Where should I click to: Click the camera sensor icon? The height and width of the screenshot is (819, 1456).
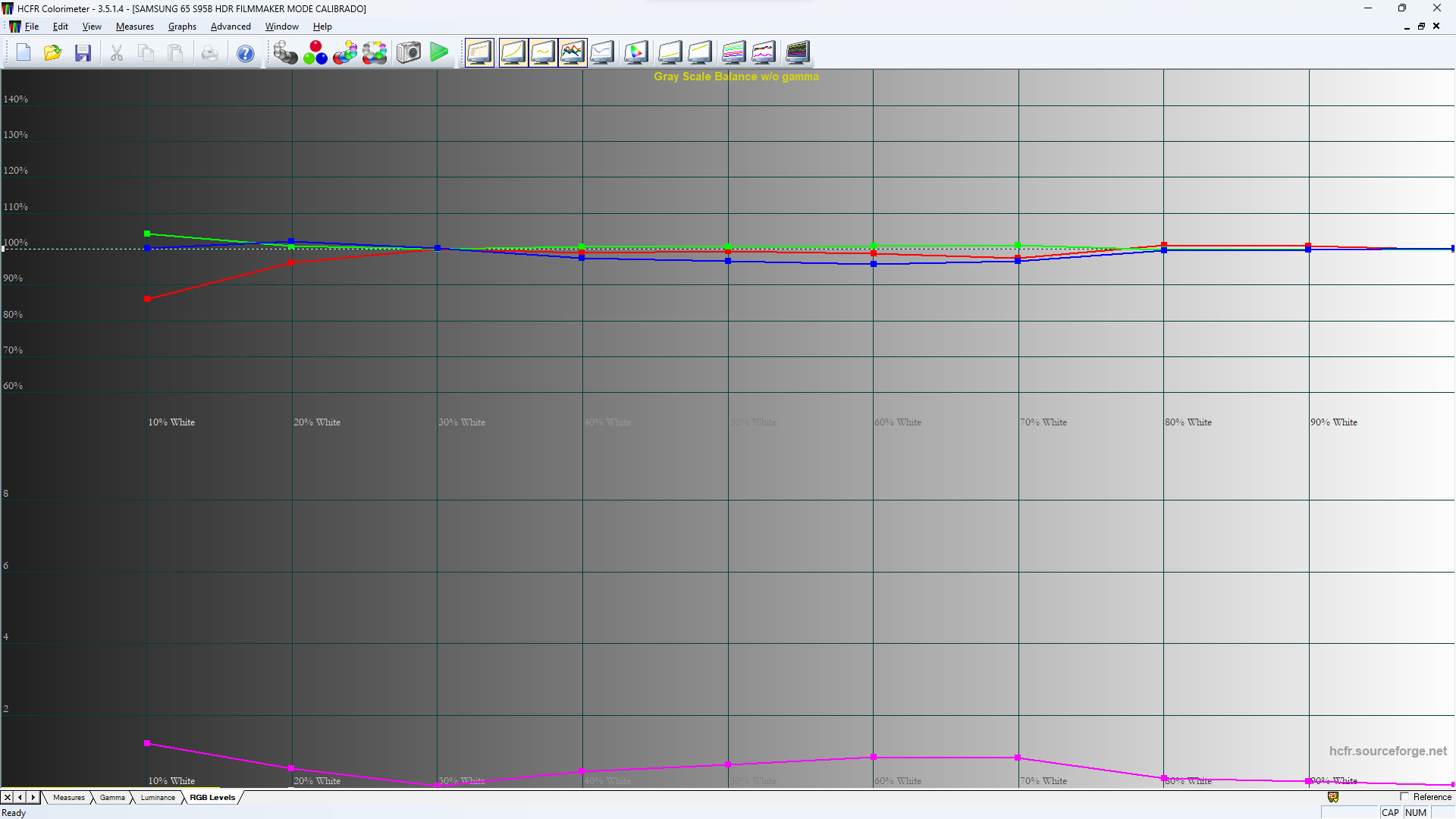409,52
